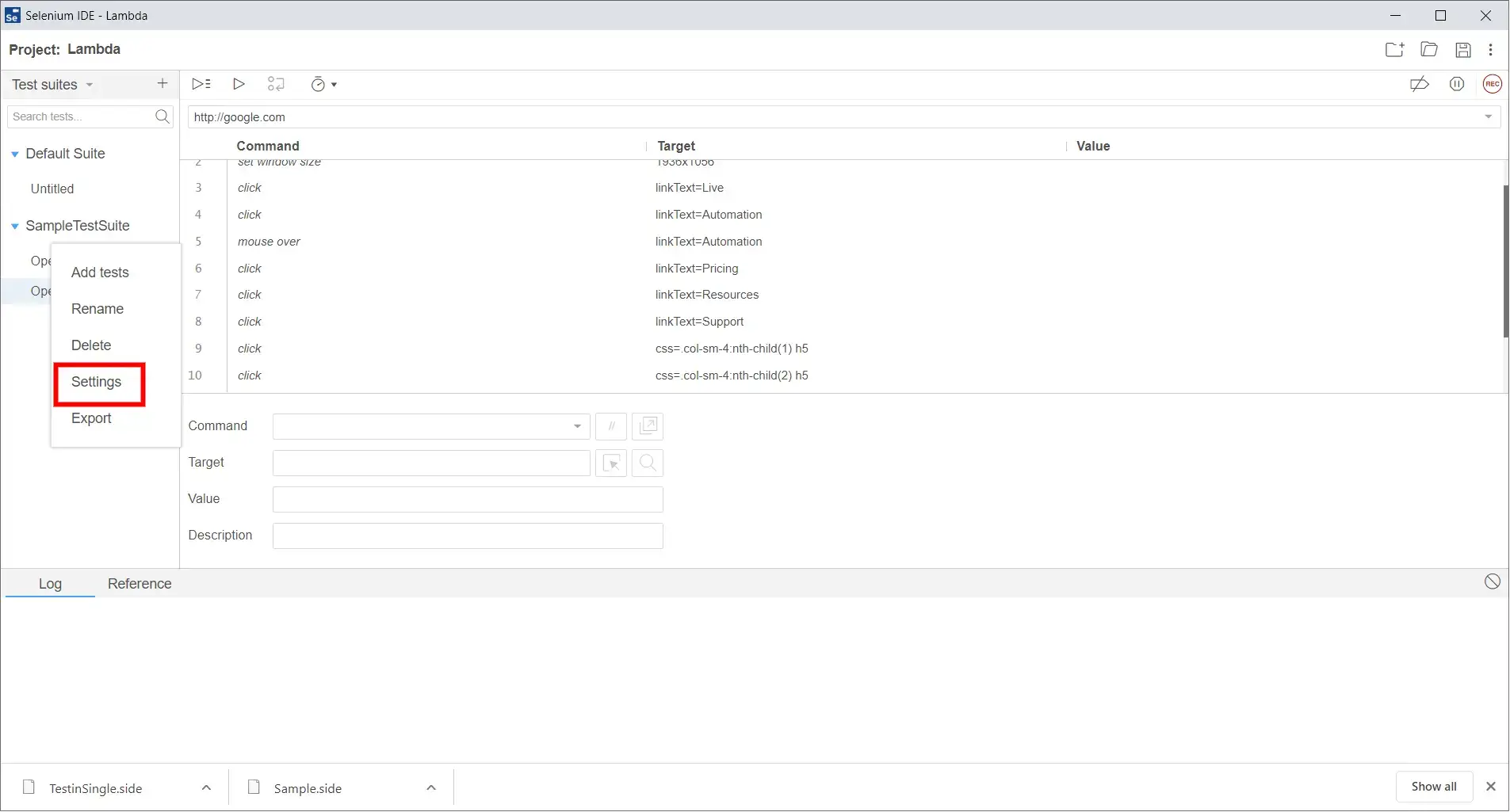Toggle disable breakpoints
This screenshot has width=1510, height=812.
(1419, 84)
